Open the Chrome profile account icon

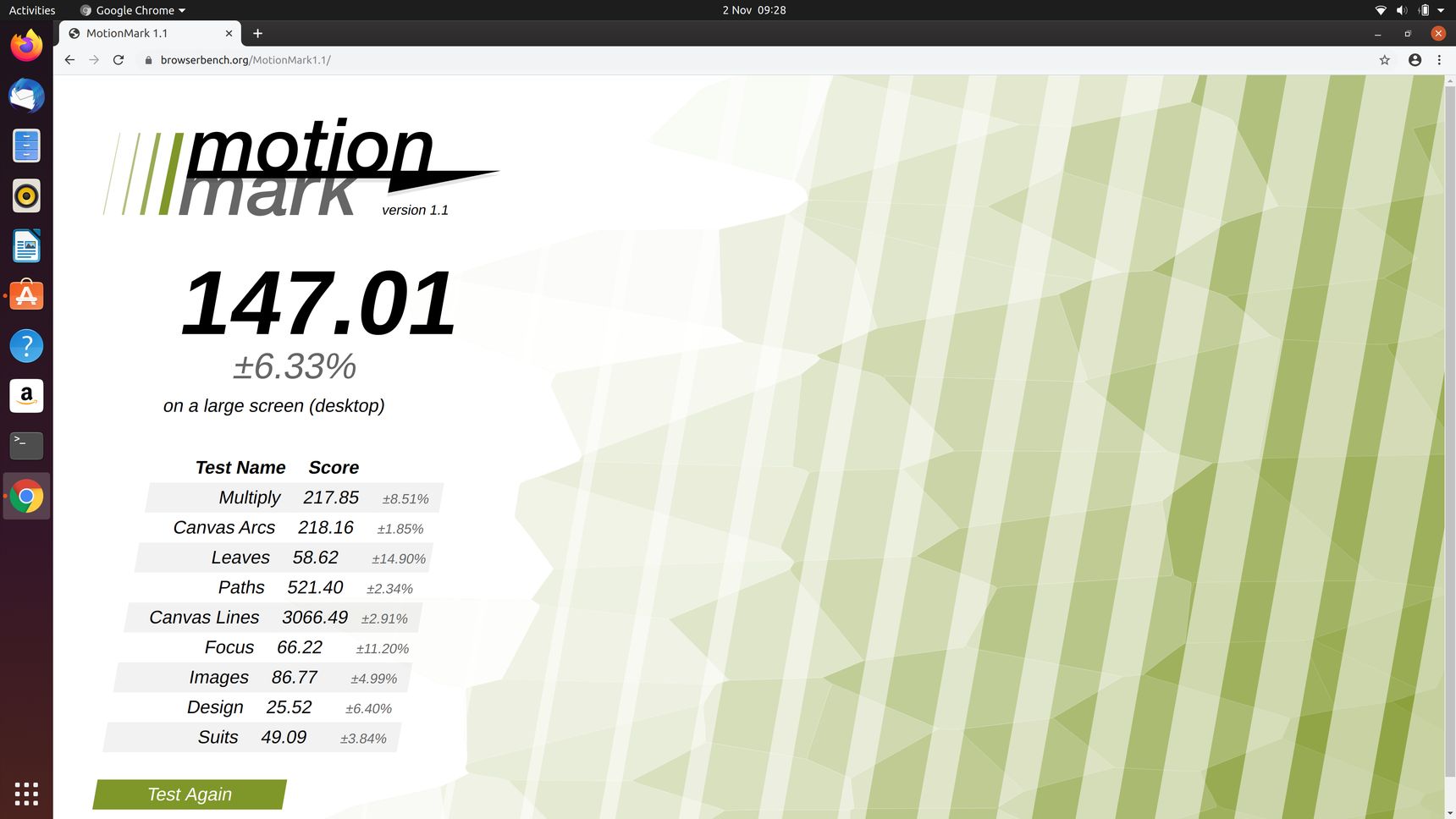pyautogui.click(x=1415, y=60)
